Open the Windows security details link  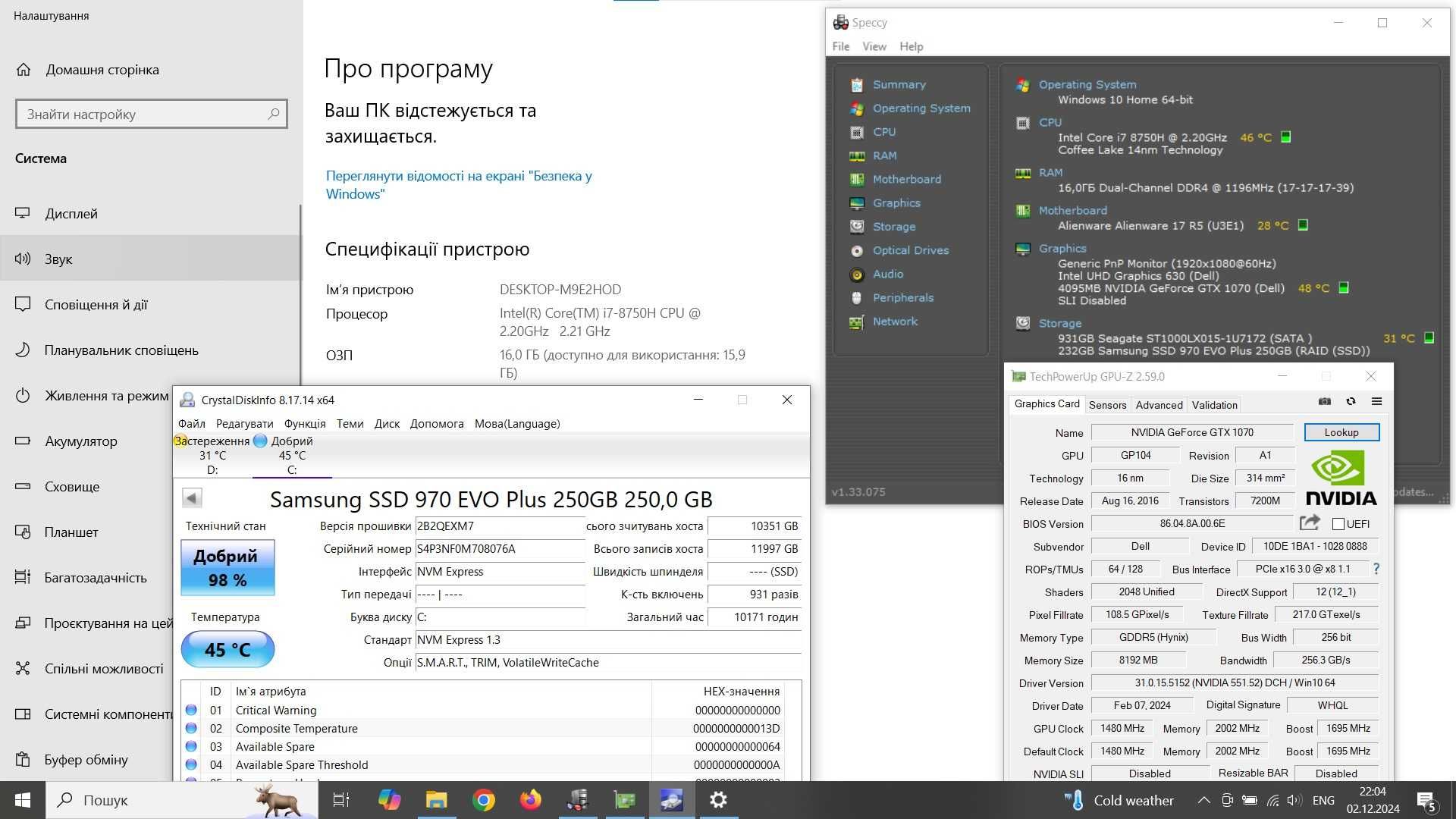pos(459,185)
